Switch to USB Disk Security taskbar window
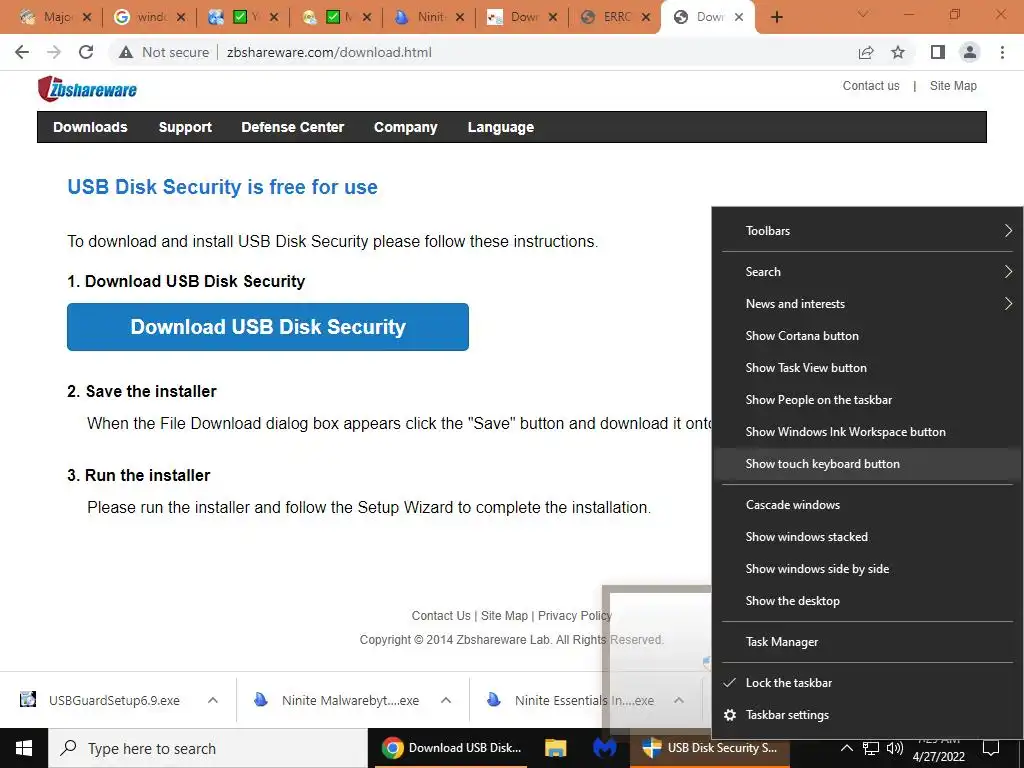Viewport: 1024px width, 768px height. click(x=710, y=748)
